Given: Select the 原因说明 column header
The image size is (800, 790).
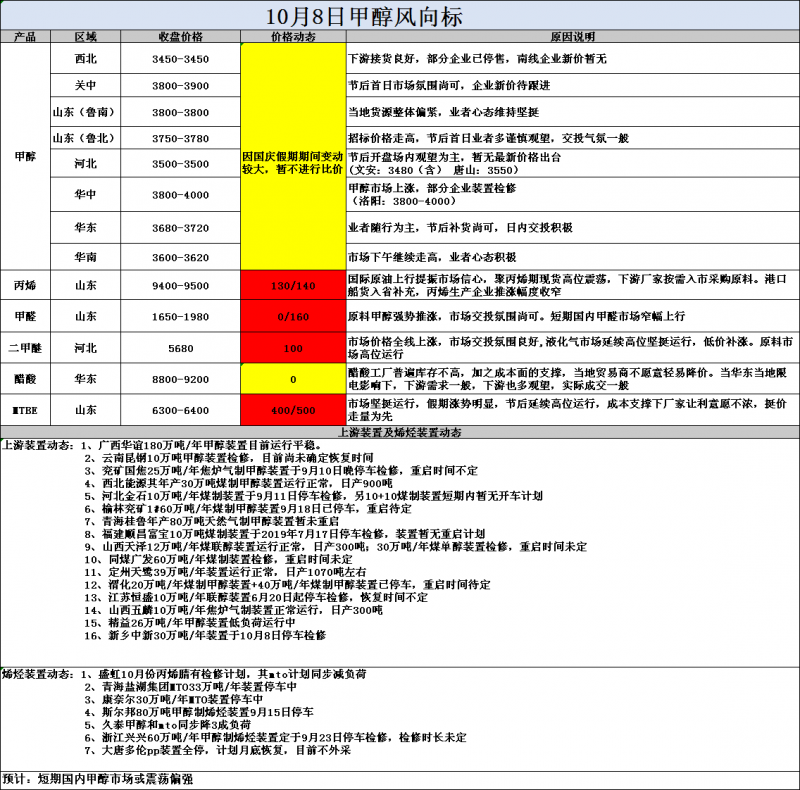Looking at the screenshot, I should [x=572, y=37].
